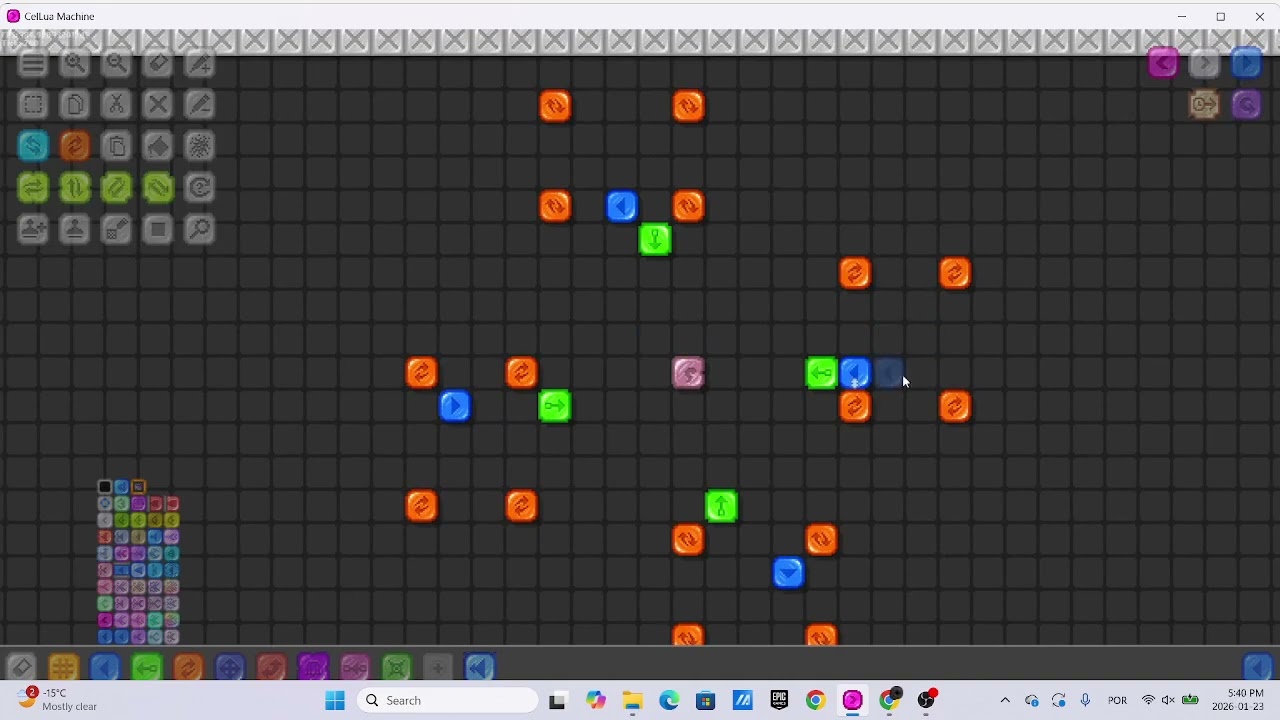Click the magnifier search cell icon
1280x720 pixels.
tap(200, 230)
